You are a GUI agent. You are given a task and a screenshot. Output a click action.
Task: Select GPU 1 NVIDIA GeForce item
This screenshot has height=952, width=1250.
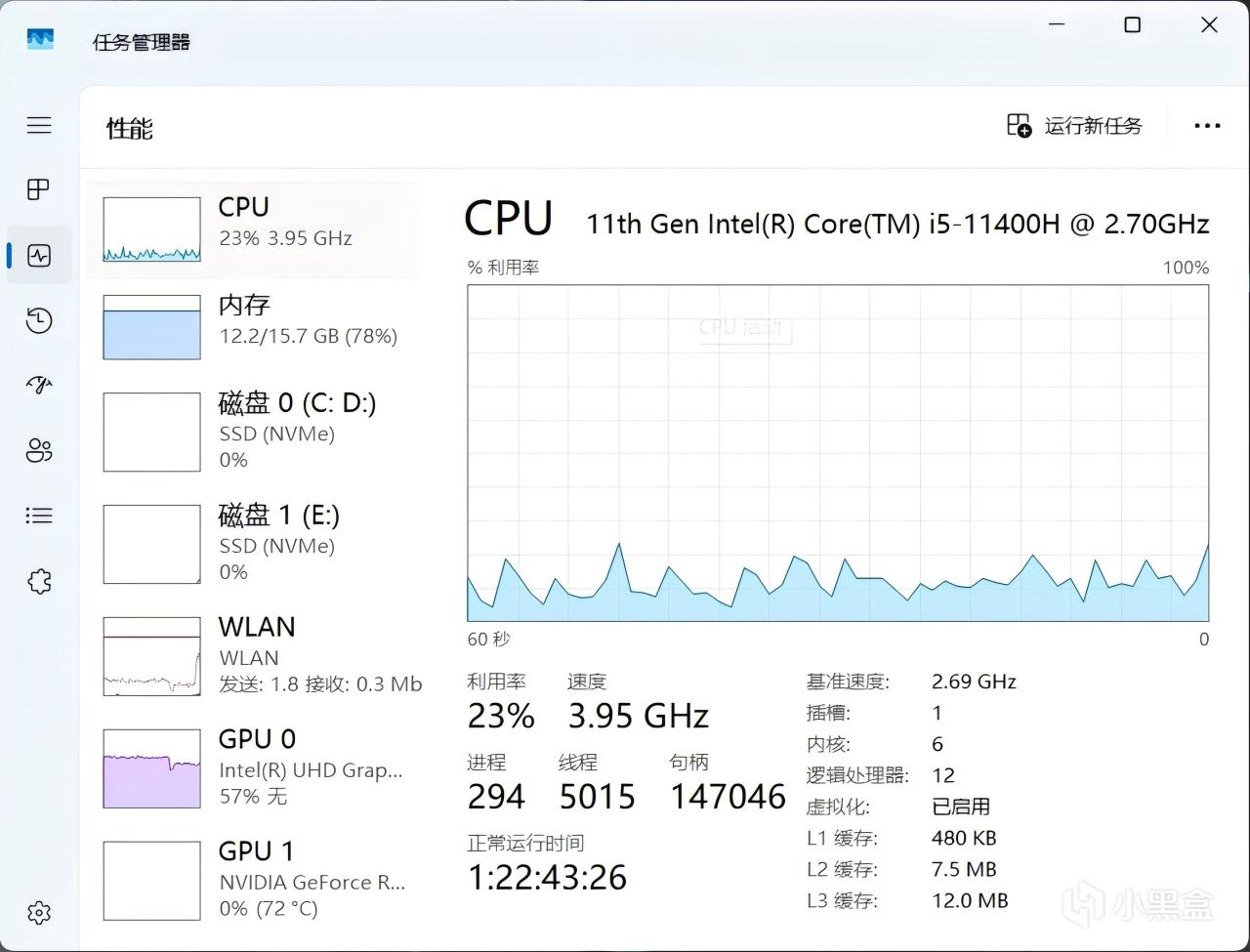[x=252, y=881]
